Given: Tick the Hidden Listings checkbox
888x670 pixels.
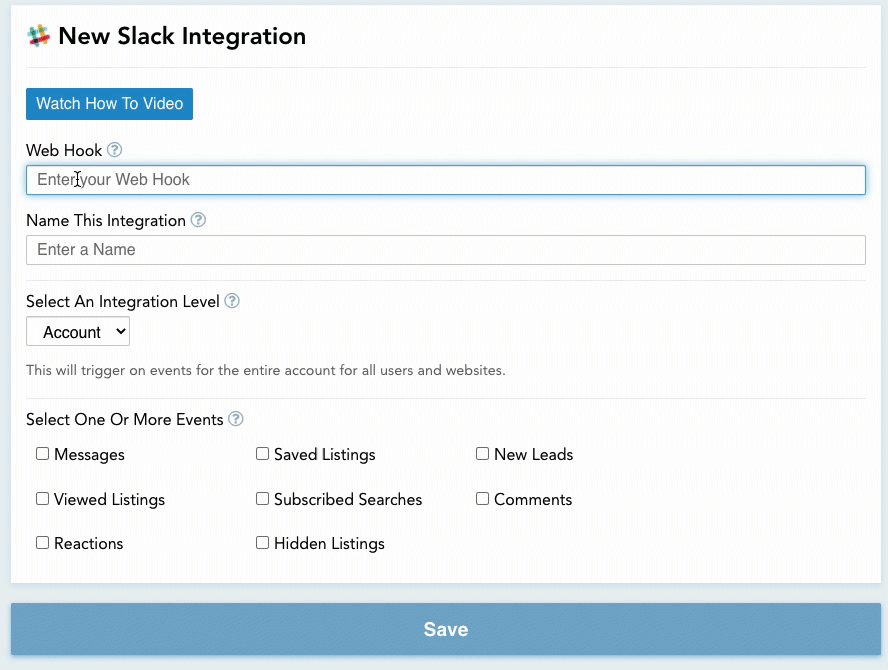Looking at the screenshot, I should [x=262, y=543].
